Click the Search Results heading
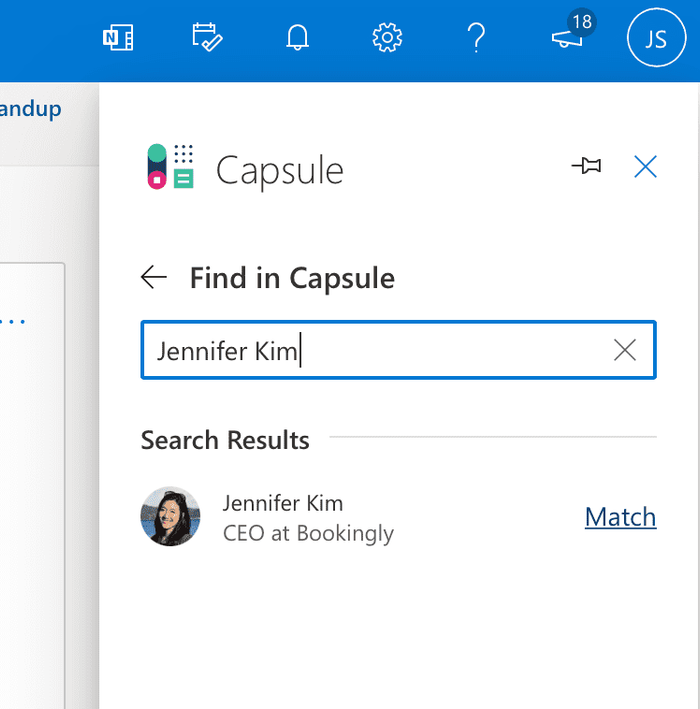The image size is (700, 709). [225, 440]
